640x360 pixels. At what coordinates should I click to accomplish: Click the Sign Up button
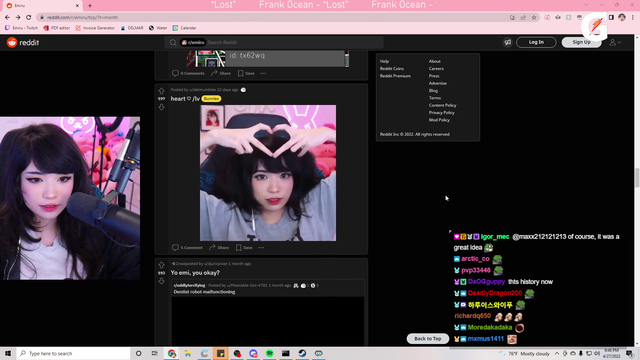pos(581,42)
